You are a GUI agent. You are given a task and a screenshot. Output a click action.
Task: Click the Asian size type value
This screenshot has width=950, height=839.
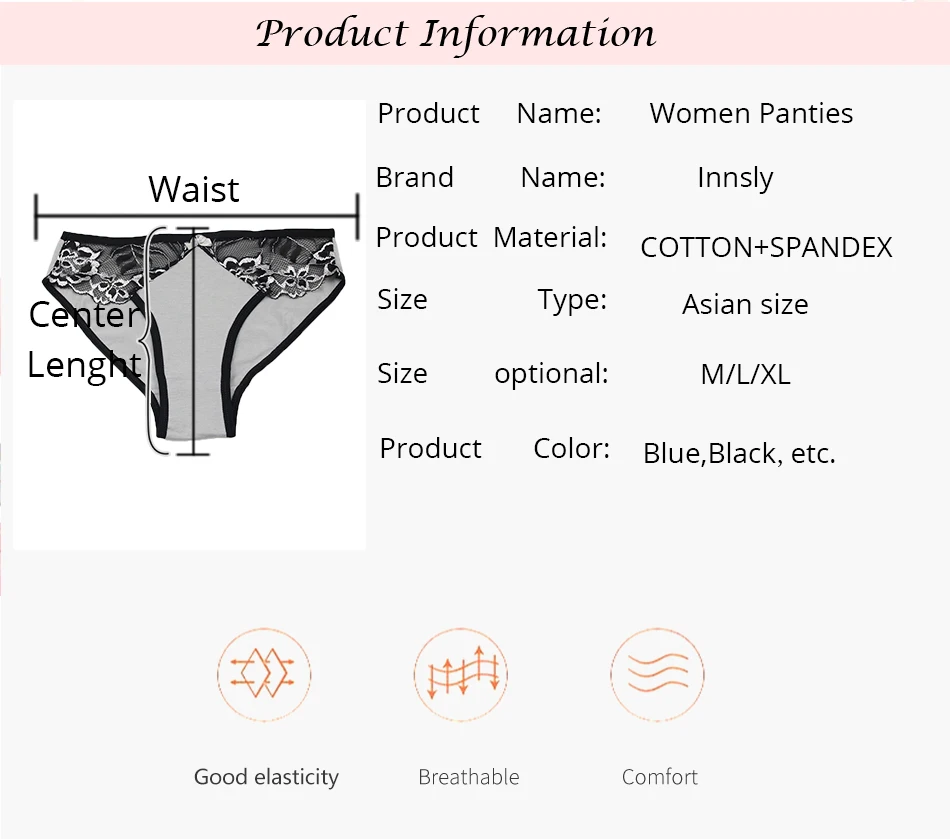click(x=745, y=304)
